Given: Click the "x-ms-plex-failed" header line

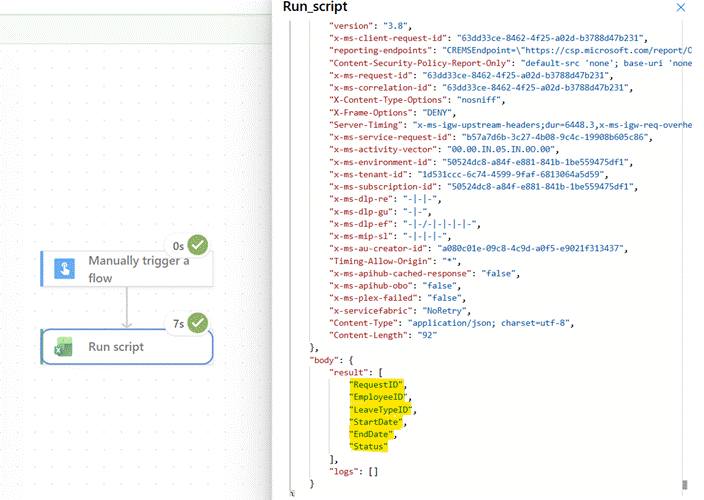Looking at the screenshot, I should tap(397, 298).
